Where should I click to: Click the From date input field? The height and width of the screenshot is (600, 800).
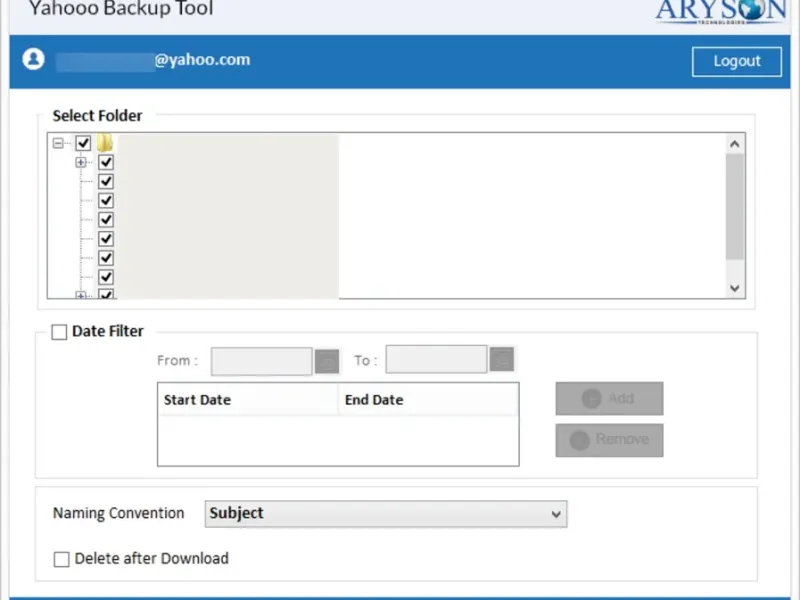click(261, 361)
